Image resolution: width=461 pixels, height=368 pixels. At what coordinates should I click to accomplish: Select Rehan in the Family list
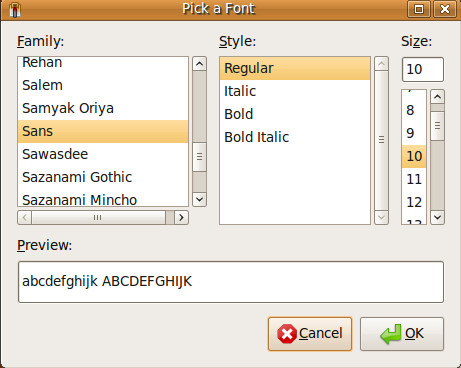point(103,64)
